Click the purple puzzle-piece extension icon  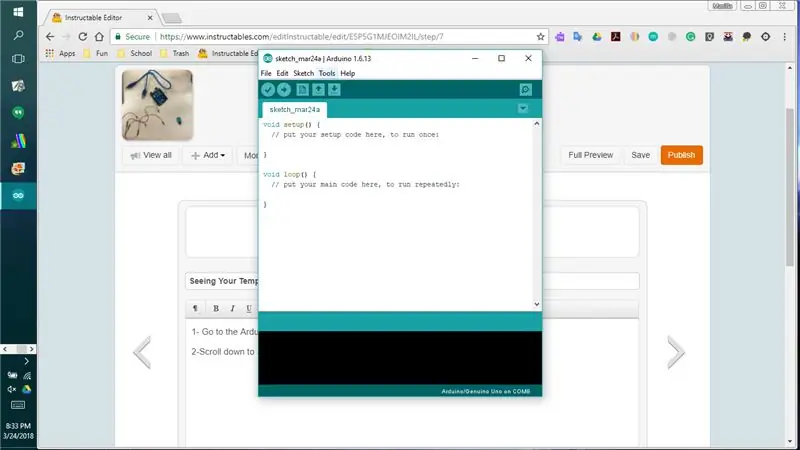(x=559, y=37)
